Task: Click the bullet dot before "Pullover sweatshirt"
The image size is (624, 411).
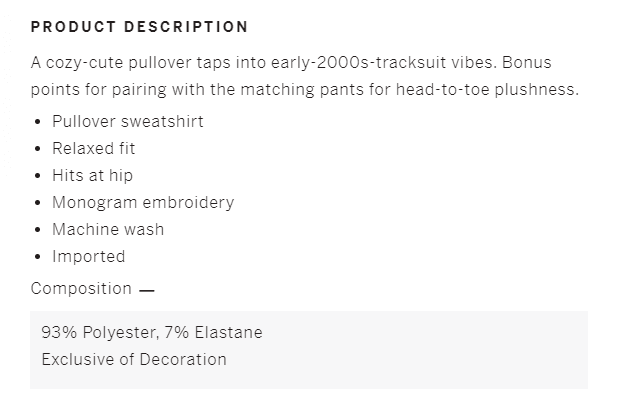Action: coord(38,123)
